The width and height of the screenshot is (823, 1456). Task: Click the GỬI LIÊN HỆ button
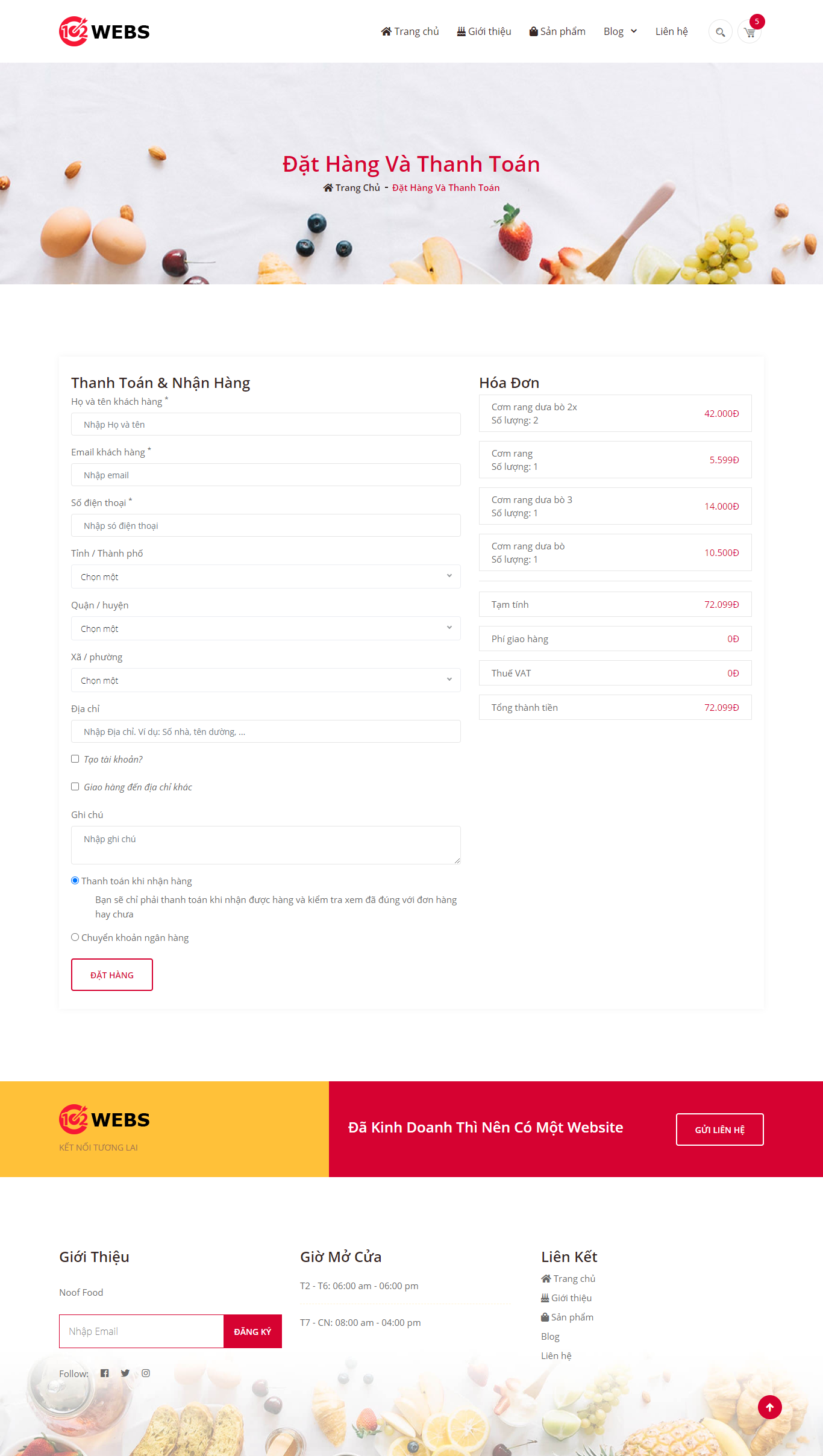coord(720,1129)
